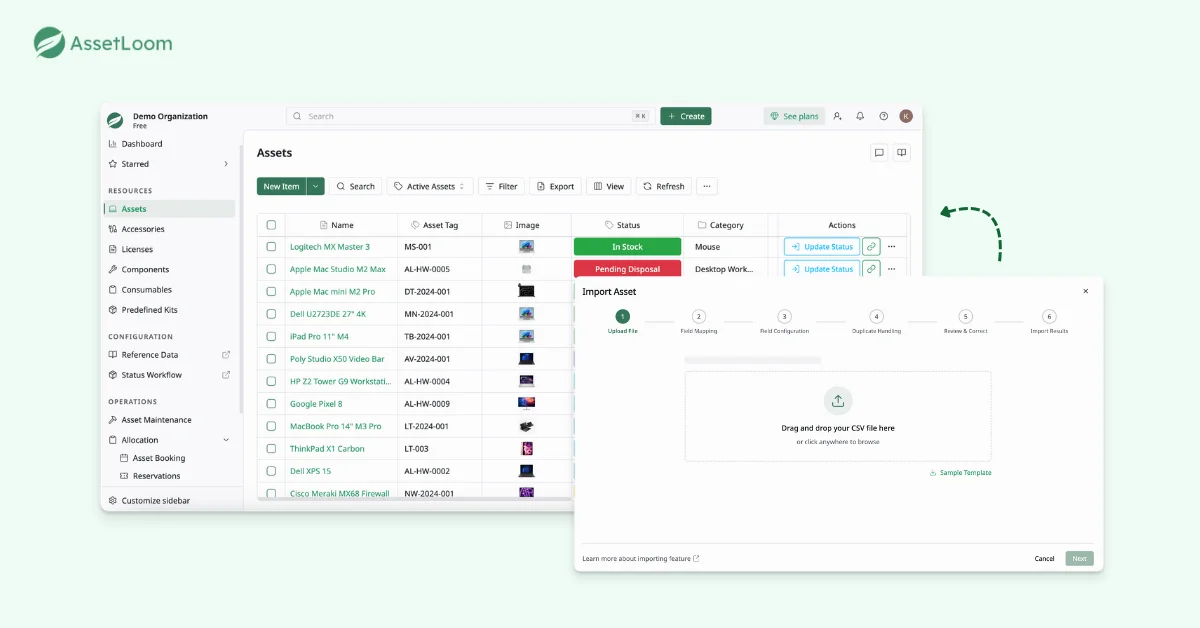Click the Consumables icon in the sidebar
Screen dimensions: 1200x628
pos(113,289)
